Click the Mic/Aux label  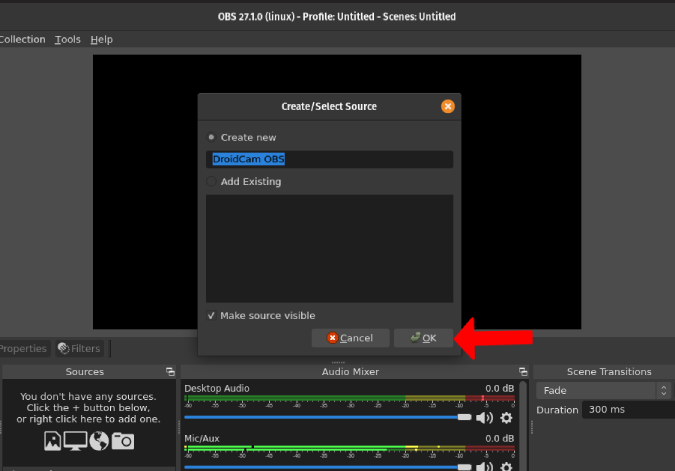click(202, 438)
